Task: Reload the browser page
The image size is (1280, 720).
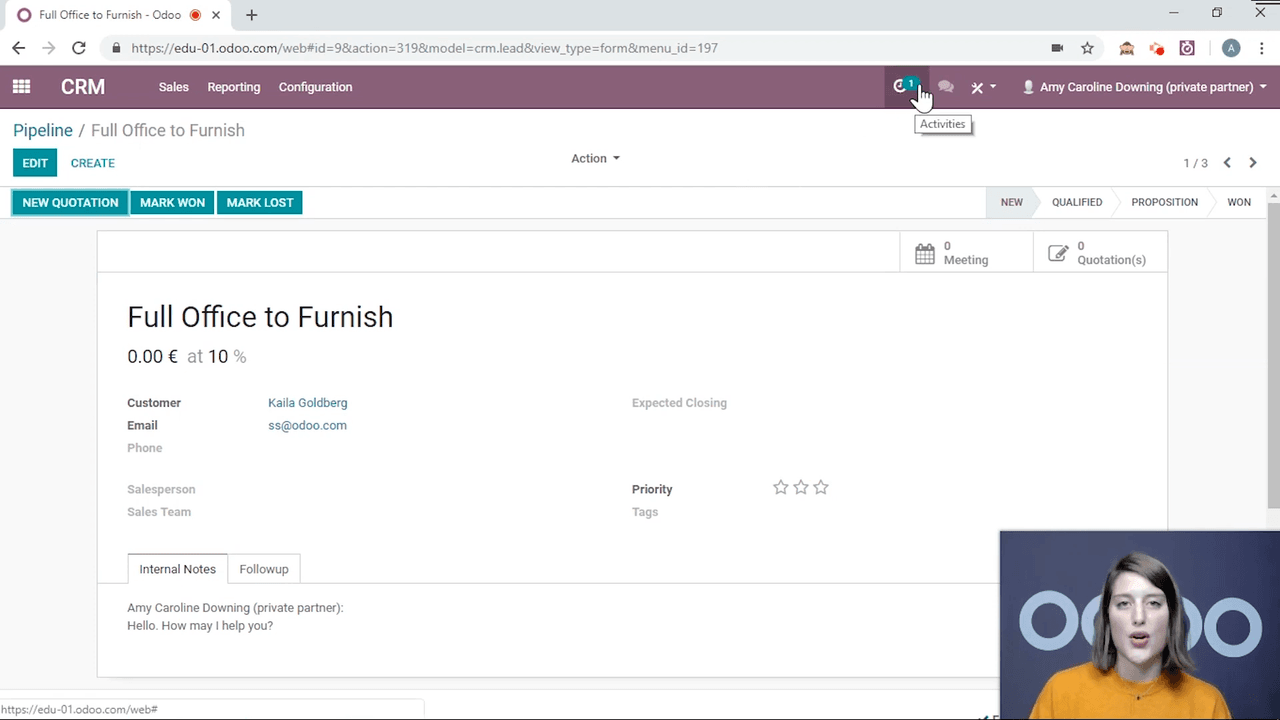Action: pyautogui.click(x=78, y=48)
